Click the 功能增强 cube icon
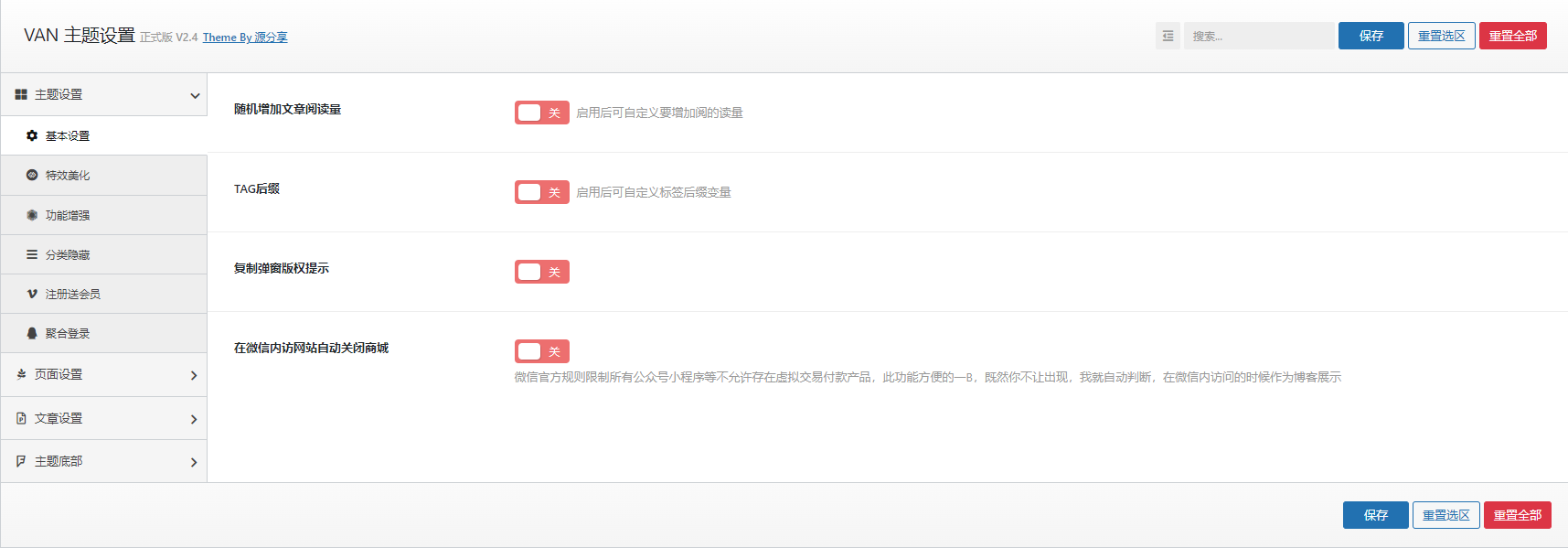Viewport: 1568px width, 548px height. point(32,215)
